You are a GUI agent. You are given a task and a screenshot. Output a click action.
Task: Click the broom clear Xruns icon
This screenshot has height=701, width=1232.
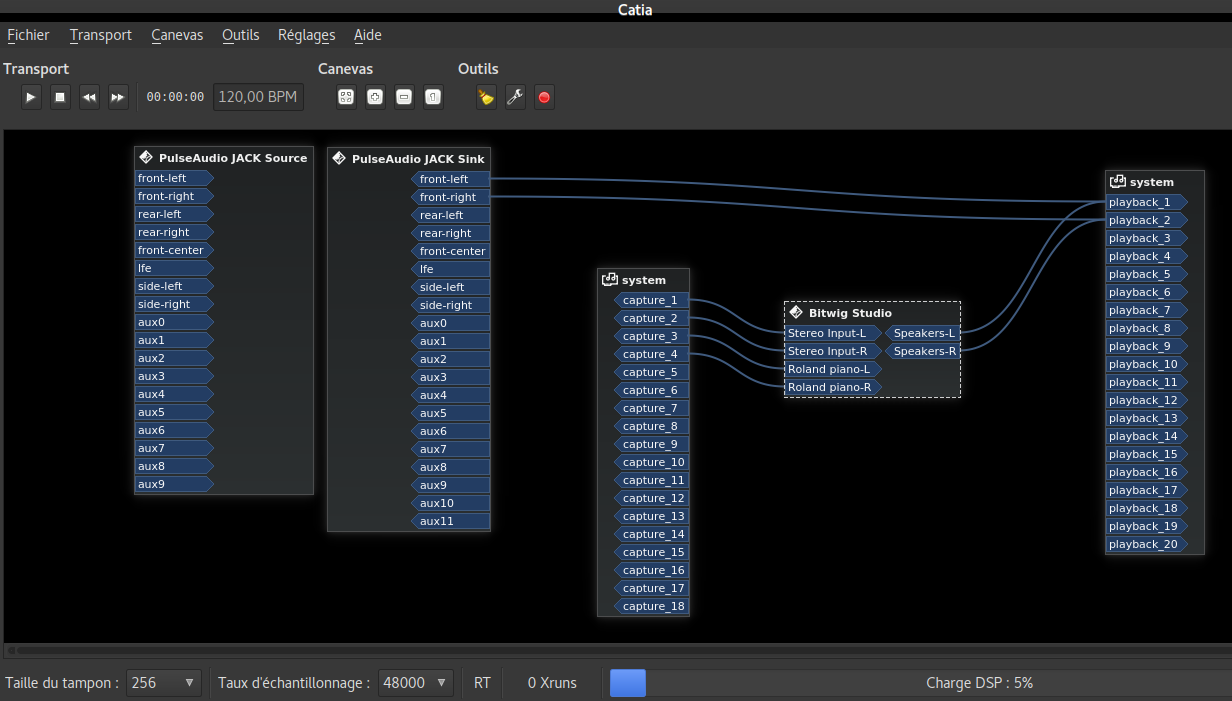pos(486,97)
